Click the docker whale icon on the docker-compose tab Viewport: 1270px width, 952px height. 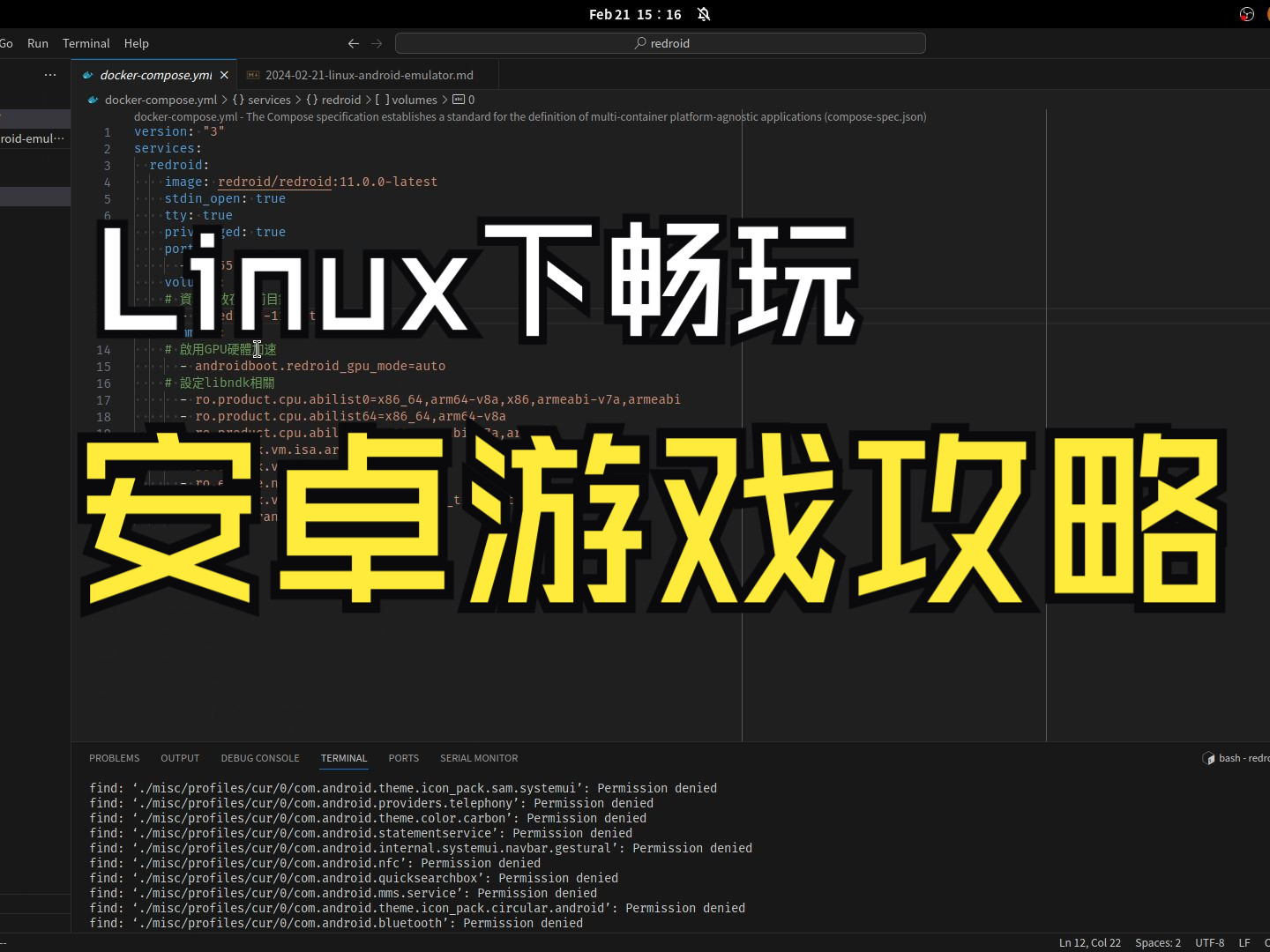pyautogui.click(x=87, y=75)
